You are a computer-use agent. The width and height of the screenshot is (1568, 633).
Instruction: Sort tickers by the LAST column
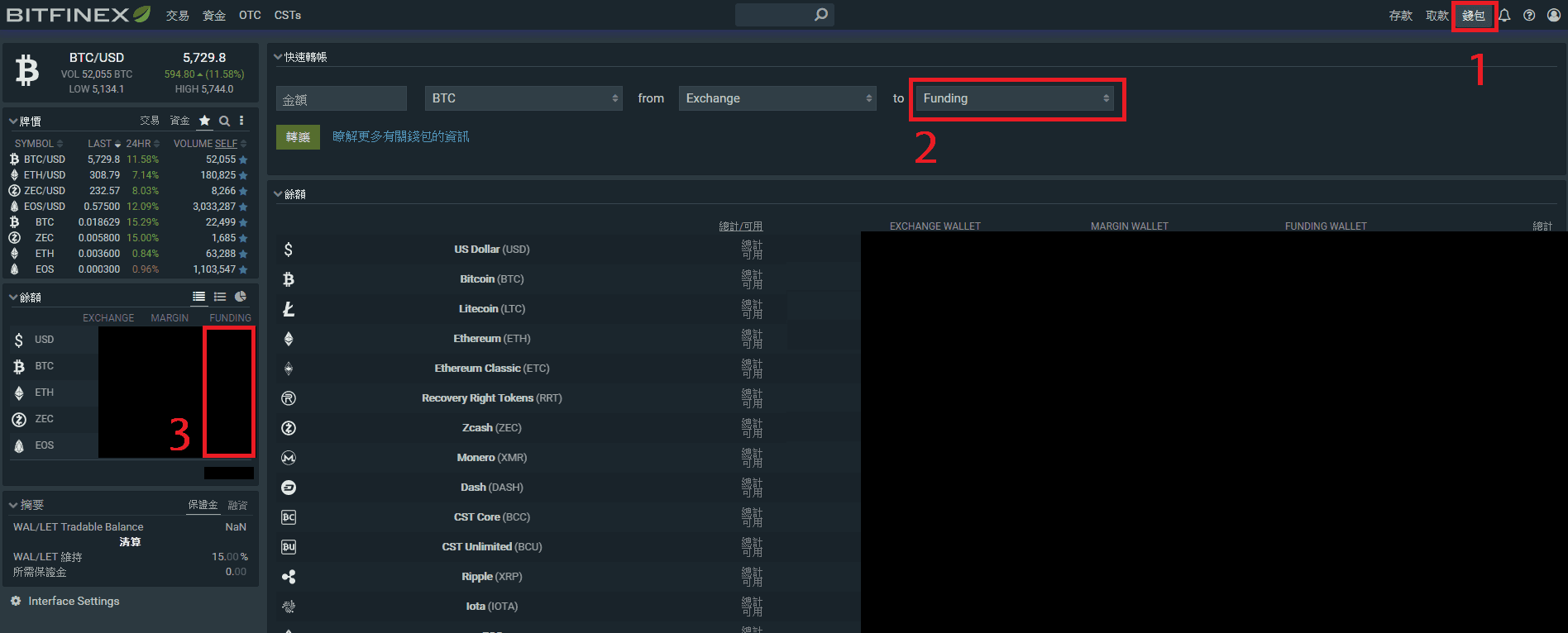[x=101, y=144]
